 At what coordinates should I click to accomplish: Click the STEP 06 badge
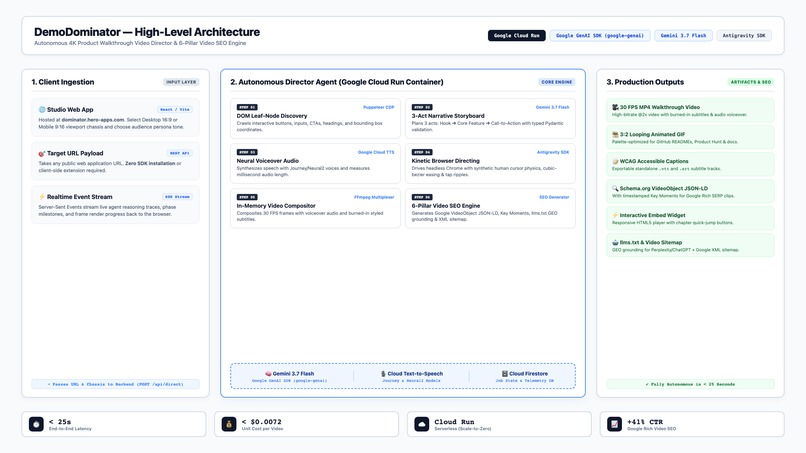tap(422, 197)
